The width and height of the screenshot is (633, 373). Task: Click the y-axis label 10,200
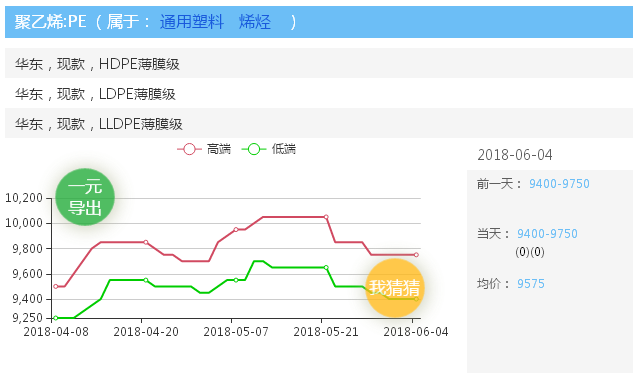click(x=24, y=198)
